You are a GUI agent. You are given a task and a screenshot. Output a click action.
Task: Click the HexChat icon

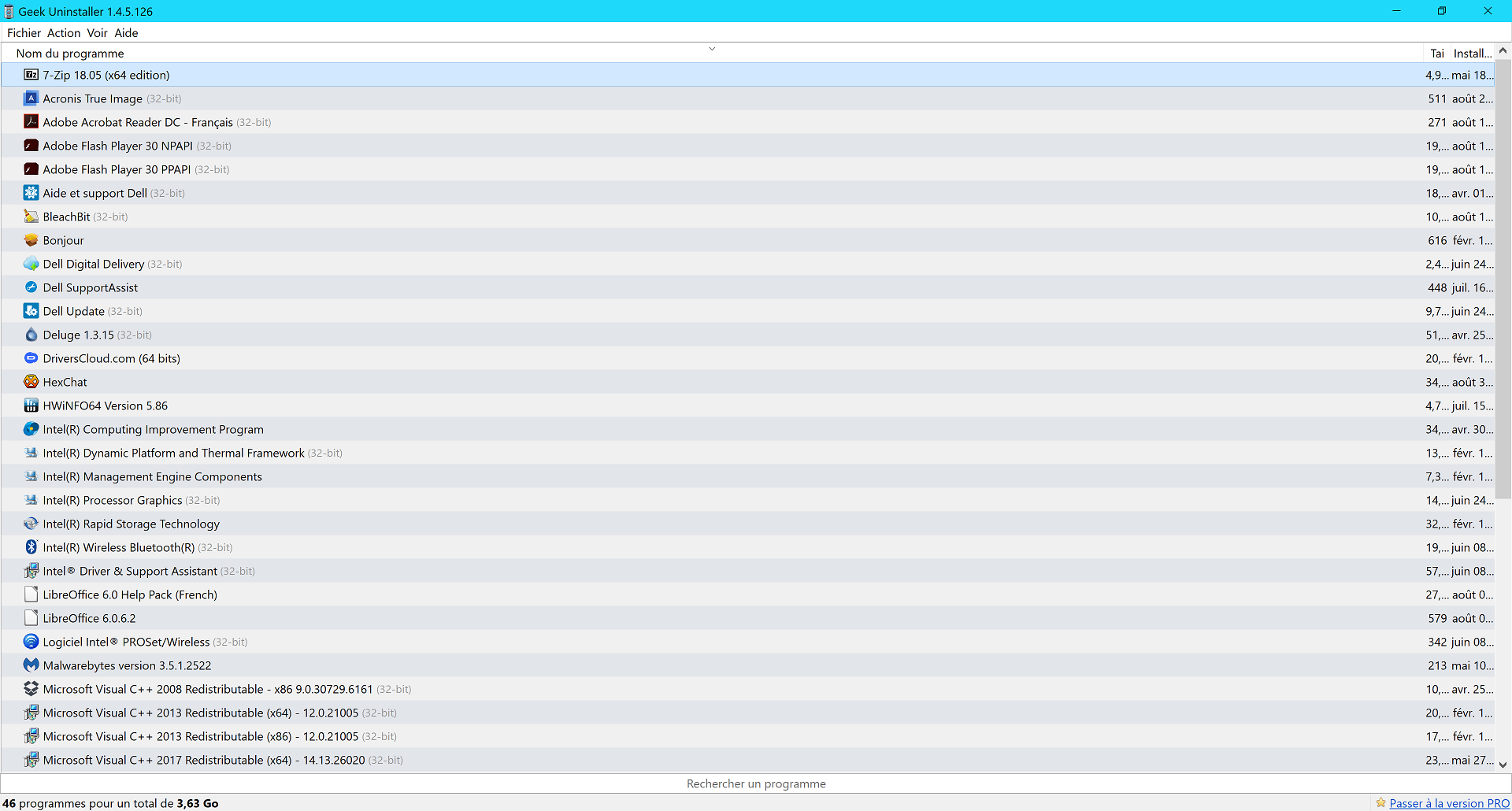point(31,382)
